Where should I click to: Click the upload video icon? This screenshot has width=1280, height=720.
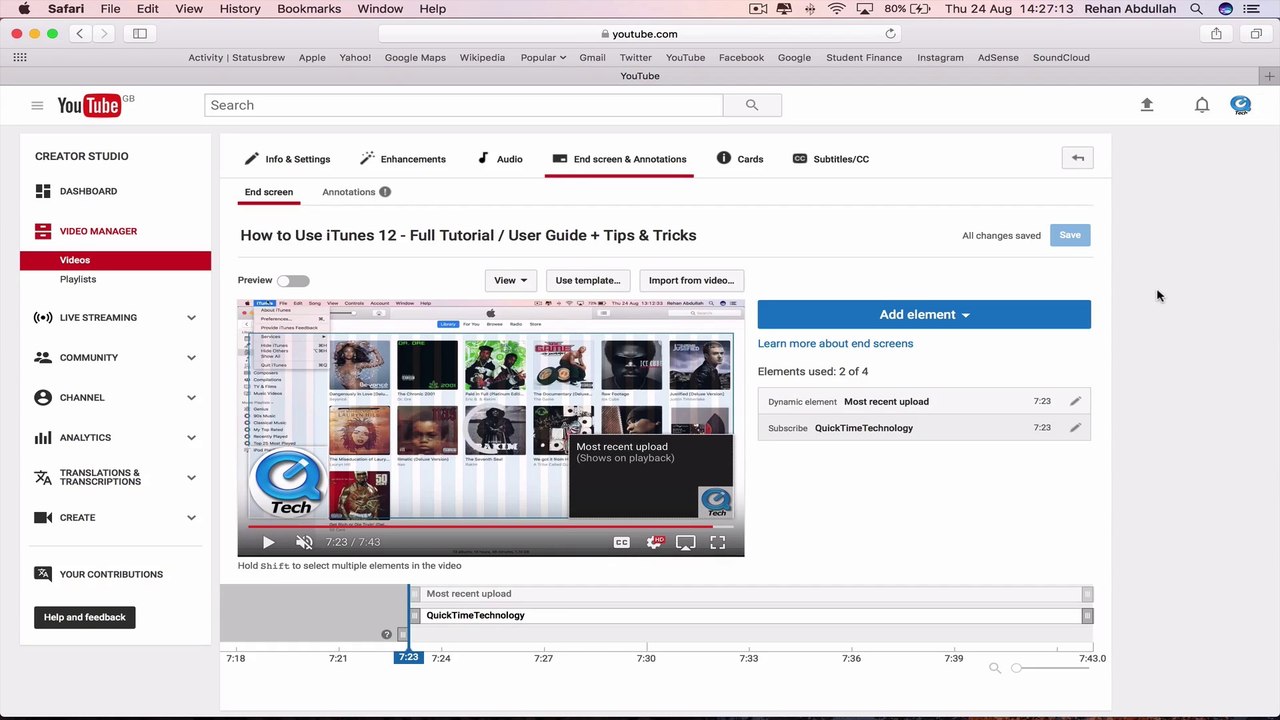(x=1147, y=105)
